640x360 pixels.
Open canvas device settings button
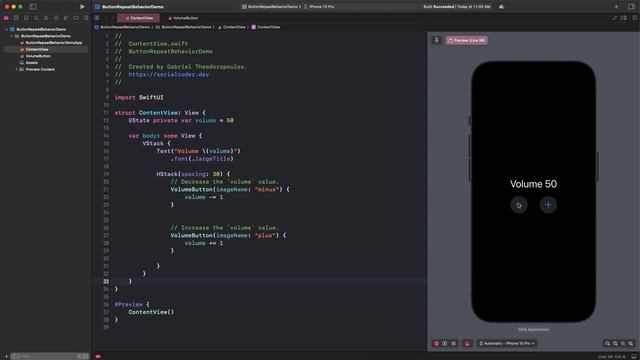[x=467, y=343]
